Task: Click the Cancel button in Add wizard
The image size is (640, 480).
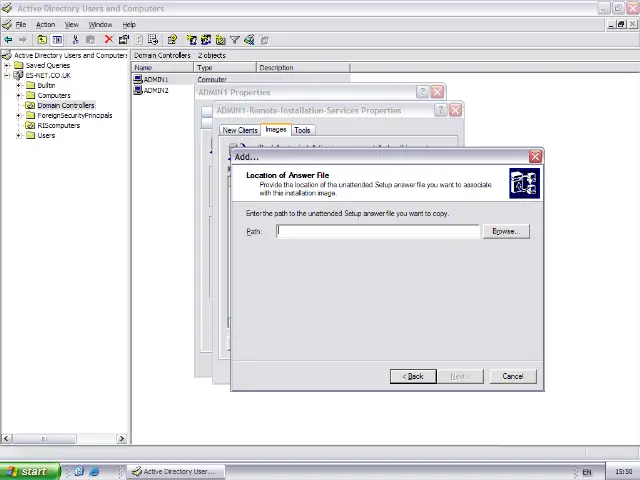Action: point(513,376)
